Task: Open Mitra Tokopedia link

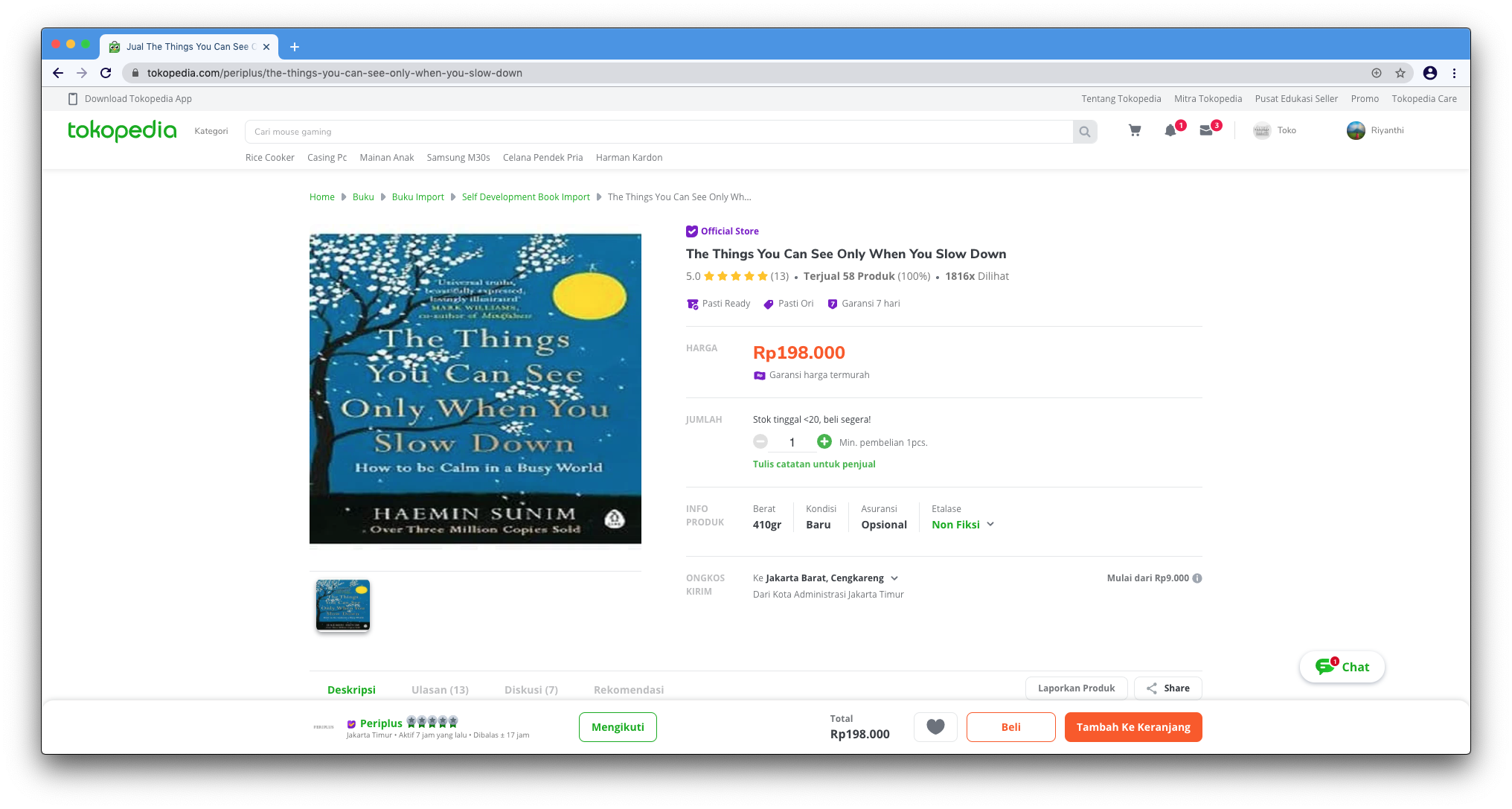Action: [x=1208, y=98]
